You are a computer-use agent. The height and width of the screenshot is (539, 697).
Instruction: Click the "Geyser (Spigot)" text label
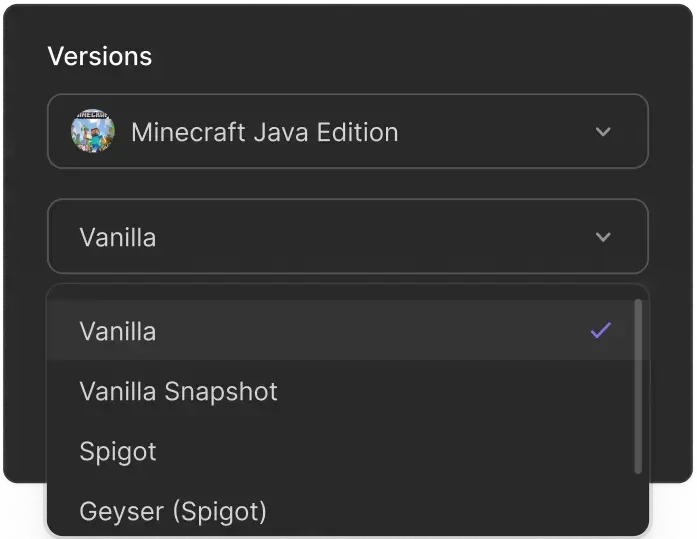point(173,512)
